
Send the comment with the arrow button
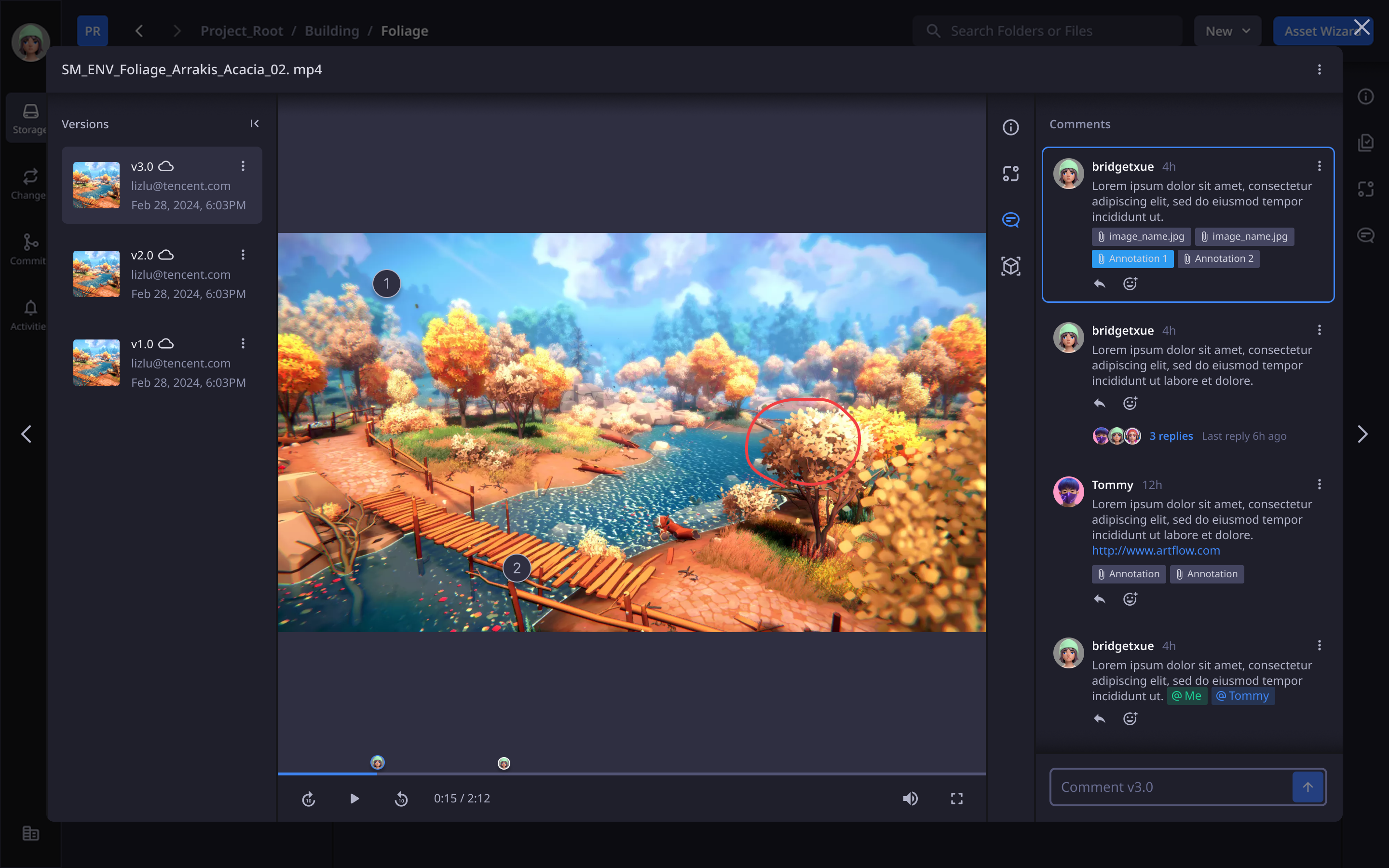(x=1308, y=787)
